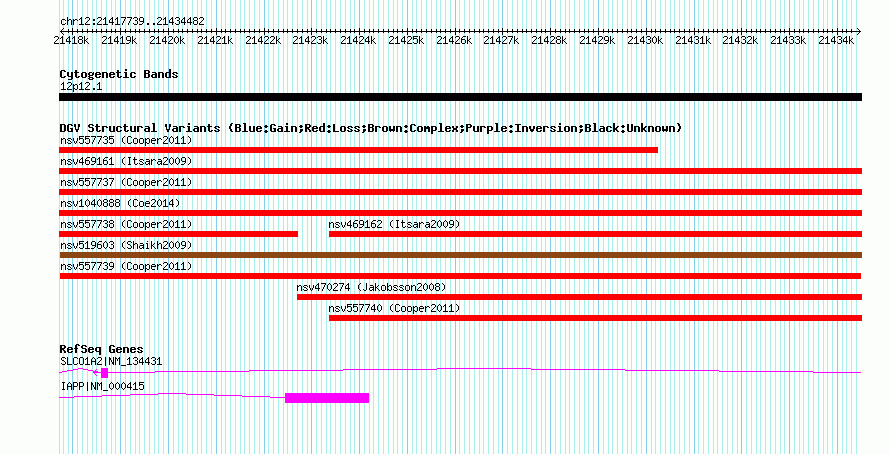Click the 21421k ruler tick label
The height and width of the screenshot is (454, 890).
[x=215, y=41]
